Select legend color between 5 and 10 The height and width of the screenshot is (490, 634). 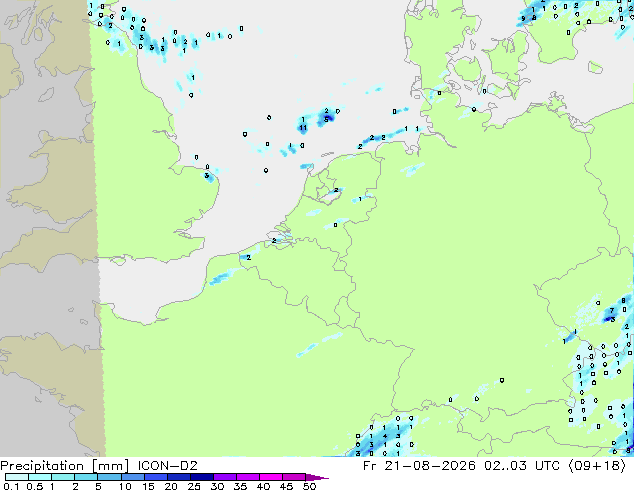tap(109, 477)
